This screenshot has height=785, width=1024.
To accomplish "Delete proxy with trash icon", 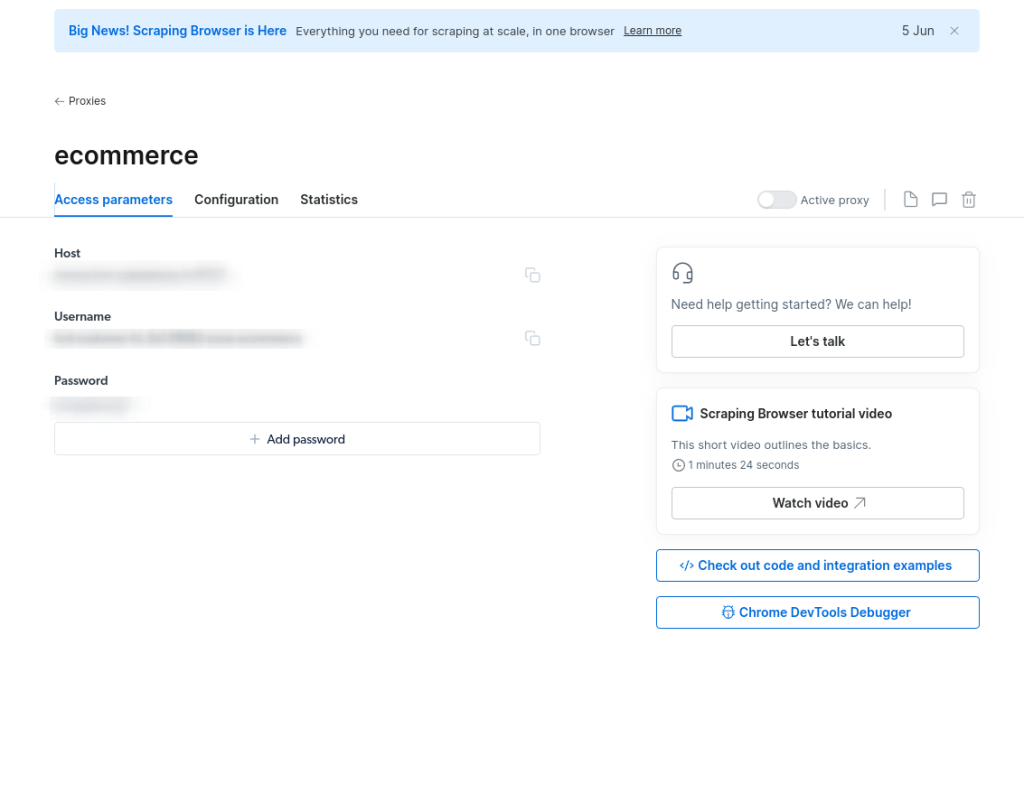I will [x=968, y=200].
